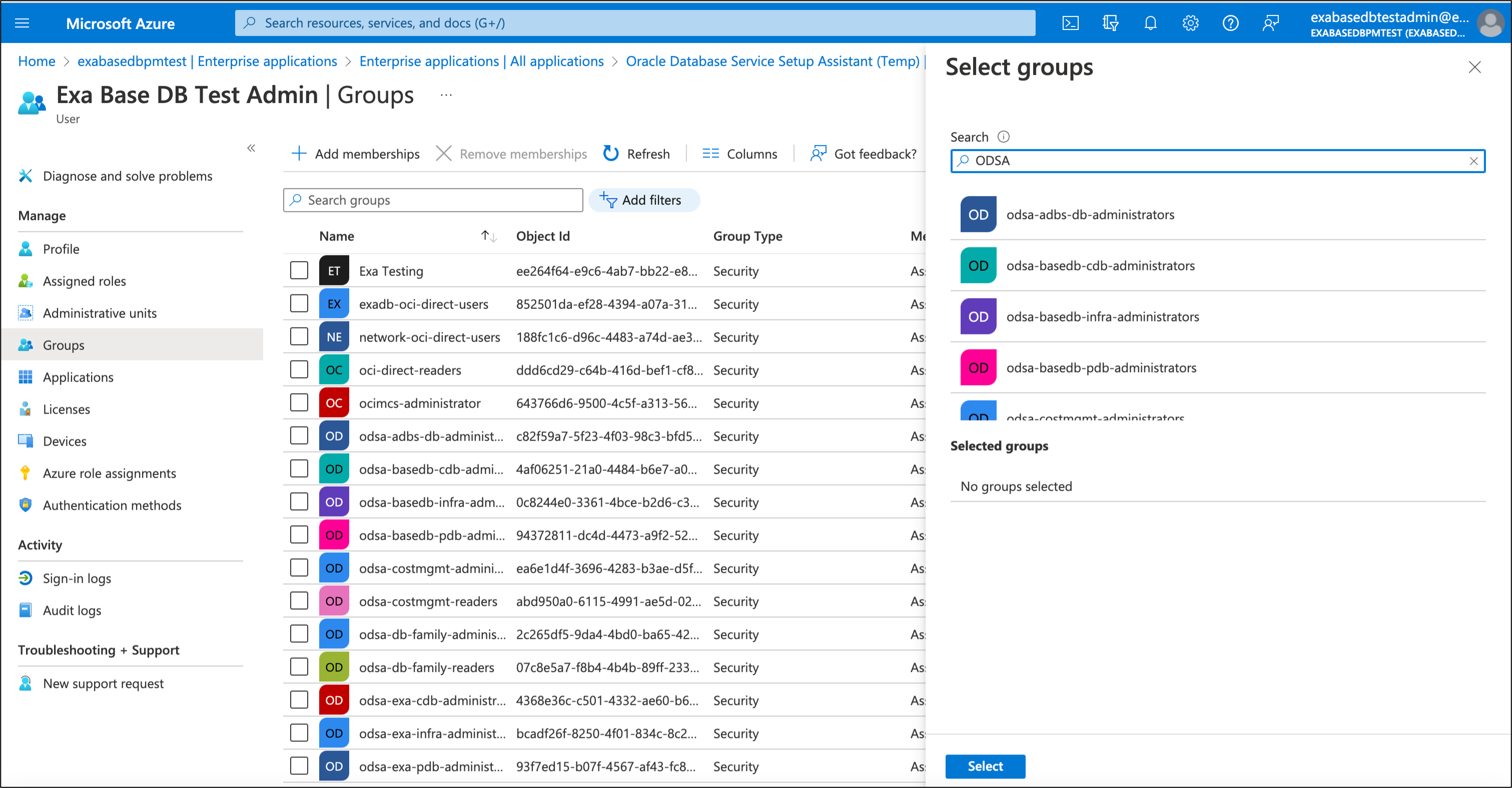Check the odsa-costmgmt-readers checkbox
This screenshot has width=1512, height=788.
tap(299, 601)
